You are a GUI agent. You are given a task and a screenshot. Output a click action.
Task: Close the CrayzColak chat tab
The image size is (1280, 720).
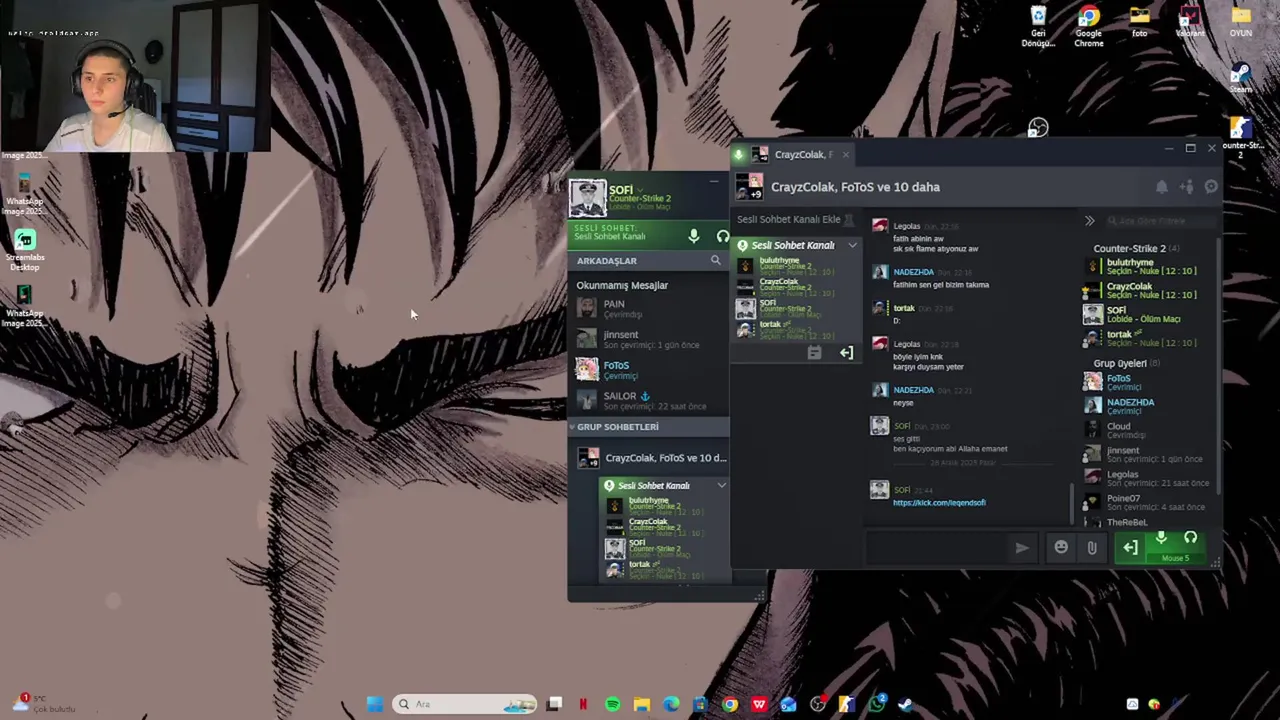[x=845, y=154]
